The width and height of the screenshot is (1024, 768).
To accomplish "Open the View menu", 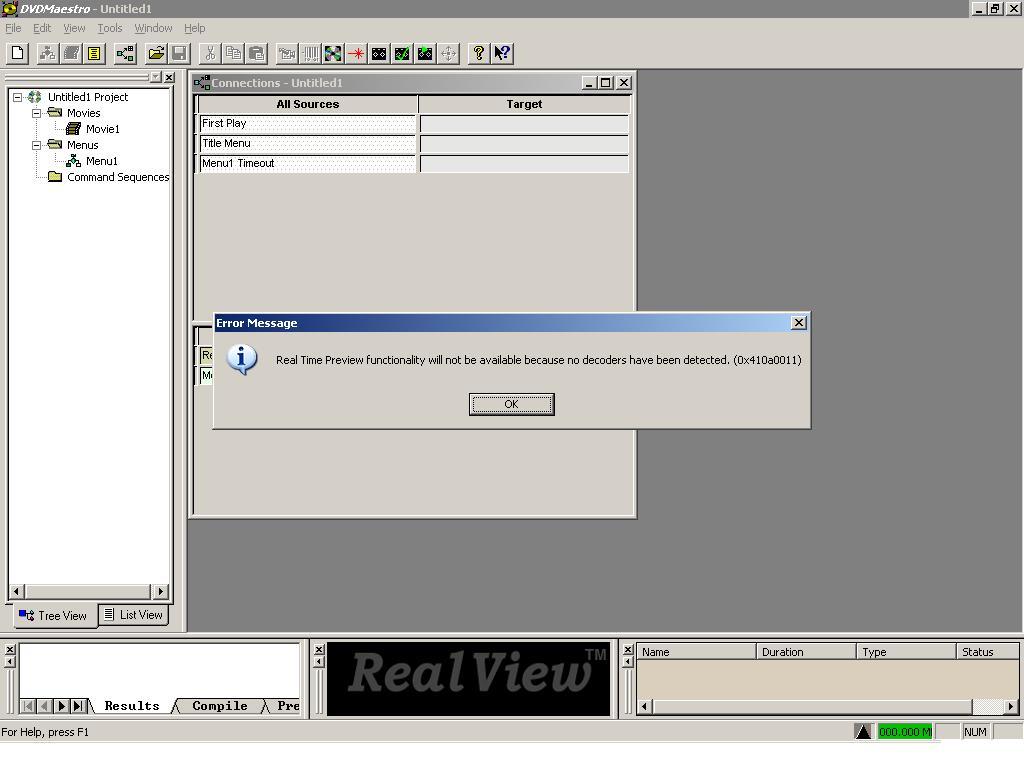I will point(74,28).
